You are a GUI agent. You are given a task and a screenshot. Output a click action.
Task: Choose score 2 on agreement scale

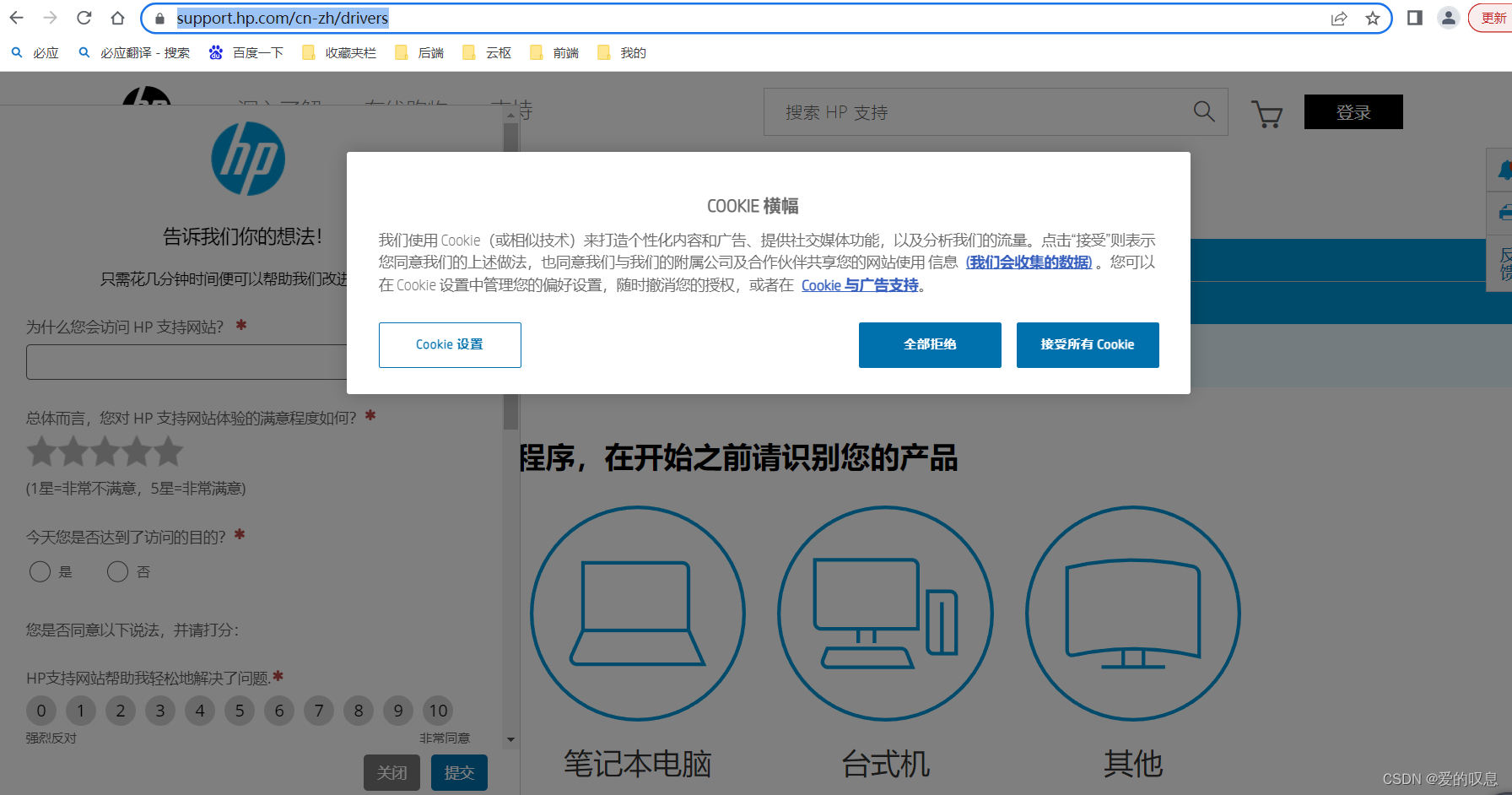point(121,711)
